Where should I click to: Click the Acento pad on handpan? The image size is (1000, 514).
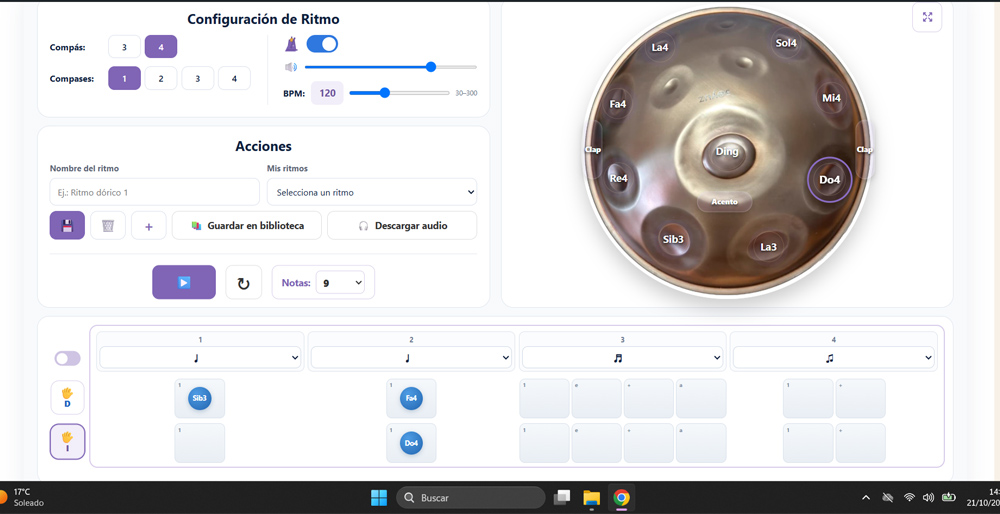click(724, 202)
